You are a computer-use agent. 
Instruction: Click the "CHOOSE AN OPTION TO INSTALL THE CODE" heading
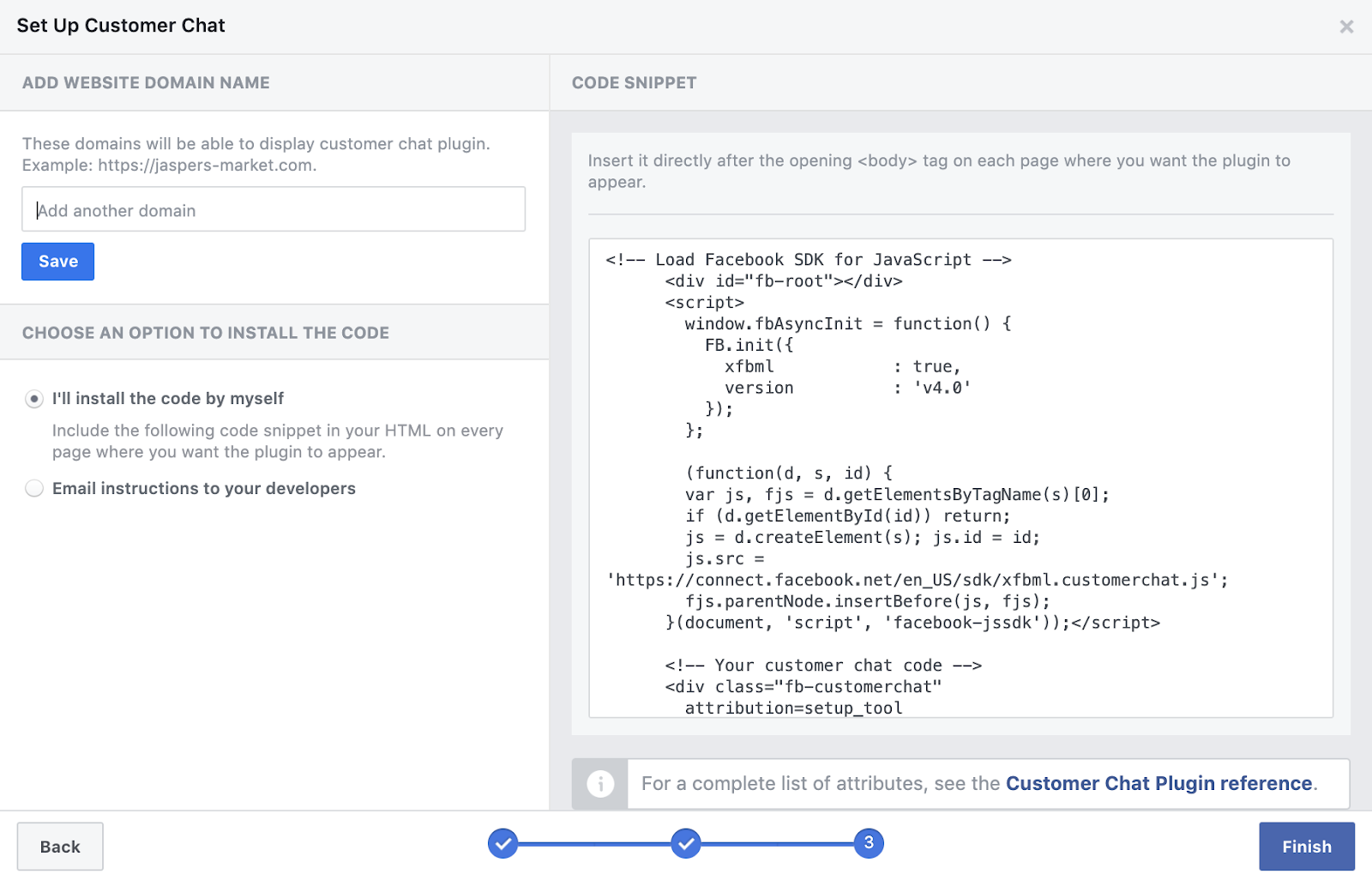206,333
